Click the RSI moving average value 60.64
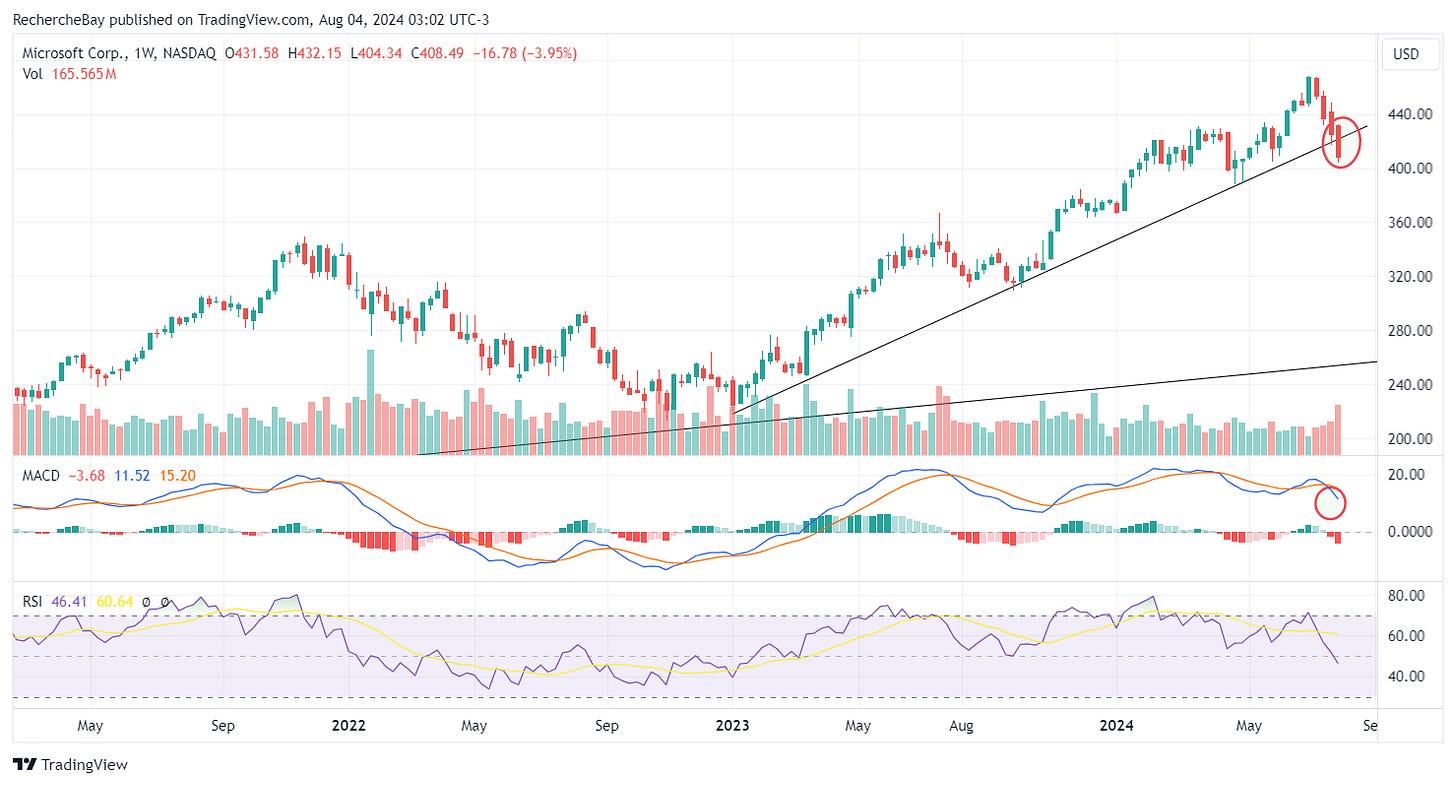1456x786 pixels. click(115, 603)
